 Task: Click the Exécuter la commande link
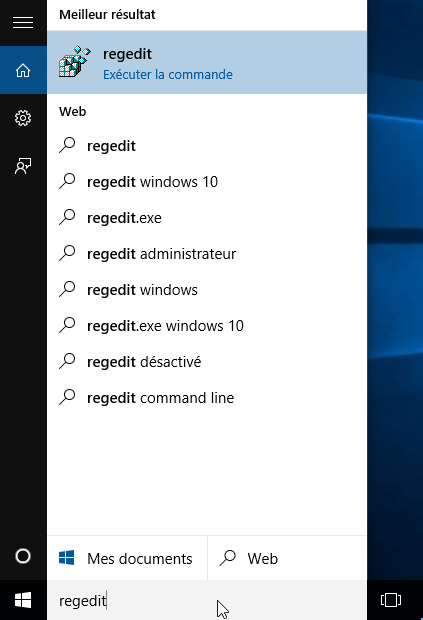pyautogui.click(x=168, y=75)
